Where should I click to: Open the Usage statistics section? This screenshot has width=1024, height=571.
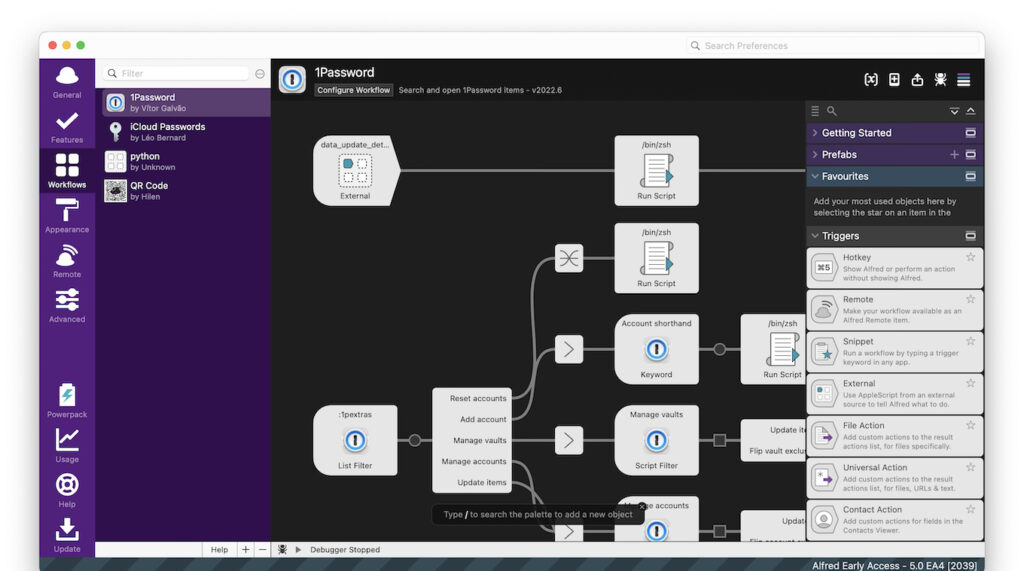click(67, 445)
